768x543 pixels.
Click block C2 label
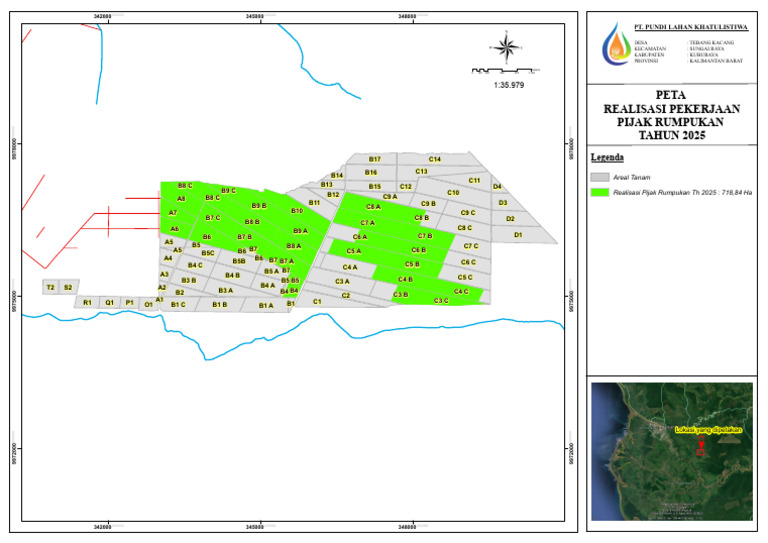pos(346,295)
